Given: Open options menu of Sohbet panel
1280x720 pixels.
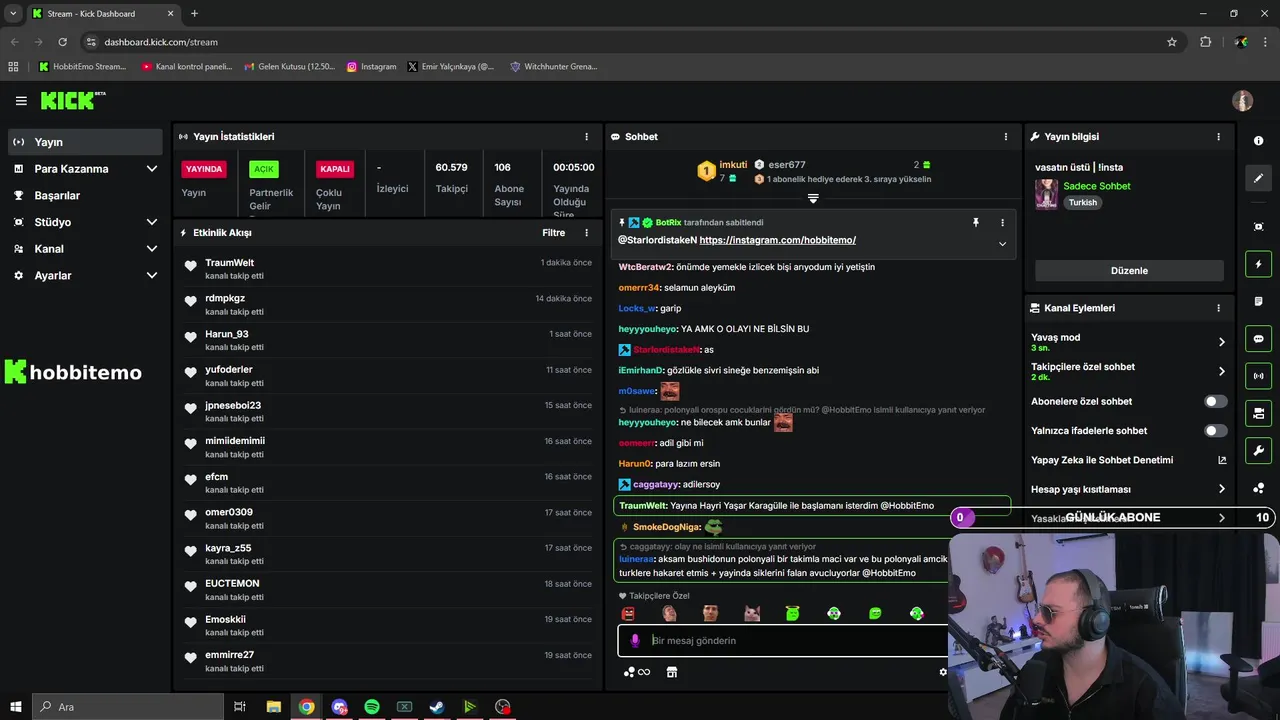Looking at the screenshot, I should pos(1006,137).
